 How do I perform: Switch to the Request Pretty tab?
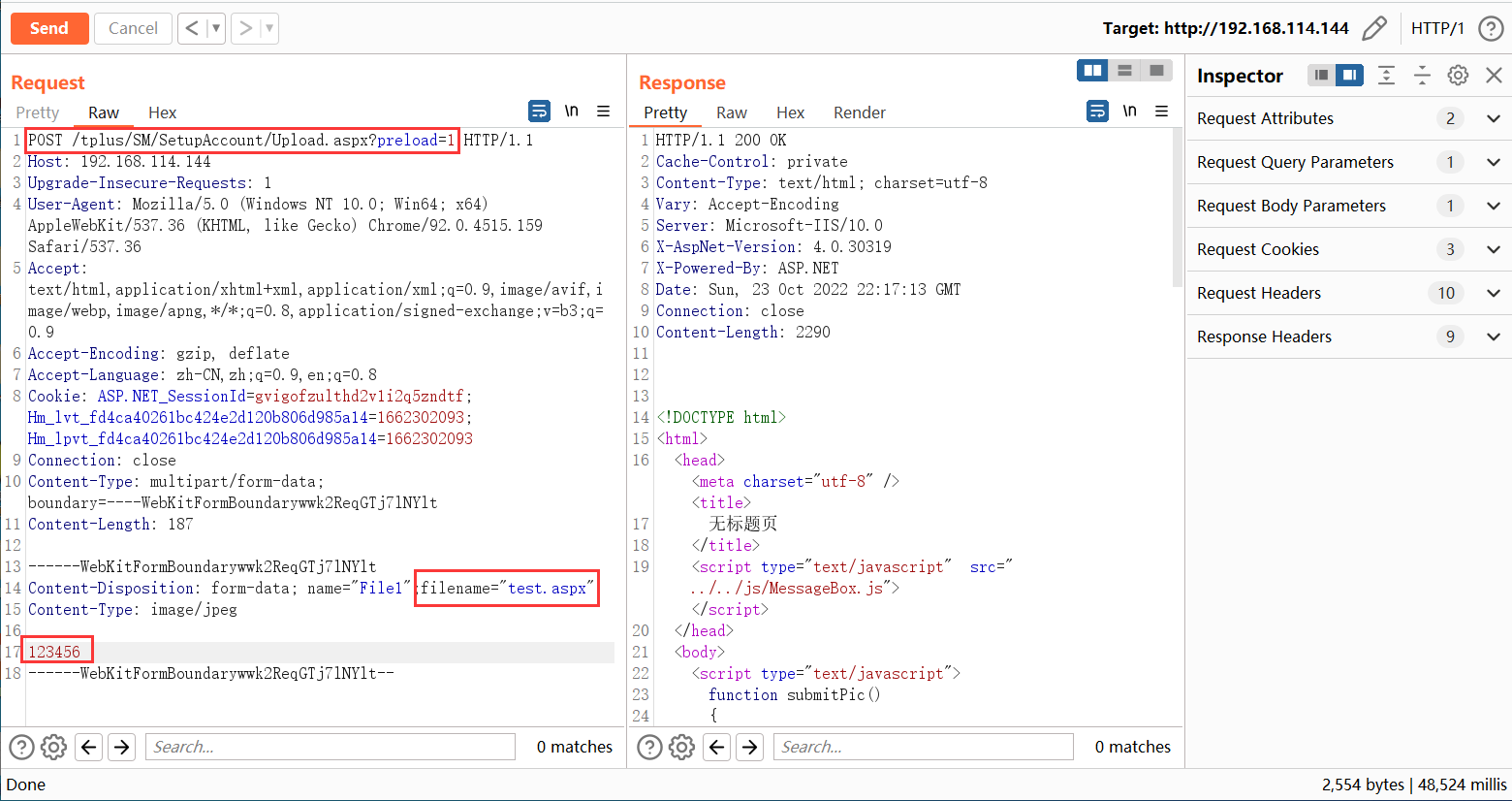pos(38,112)
